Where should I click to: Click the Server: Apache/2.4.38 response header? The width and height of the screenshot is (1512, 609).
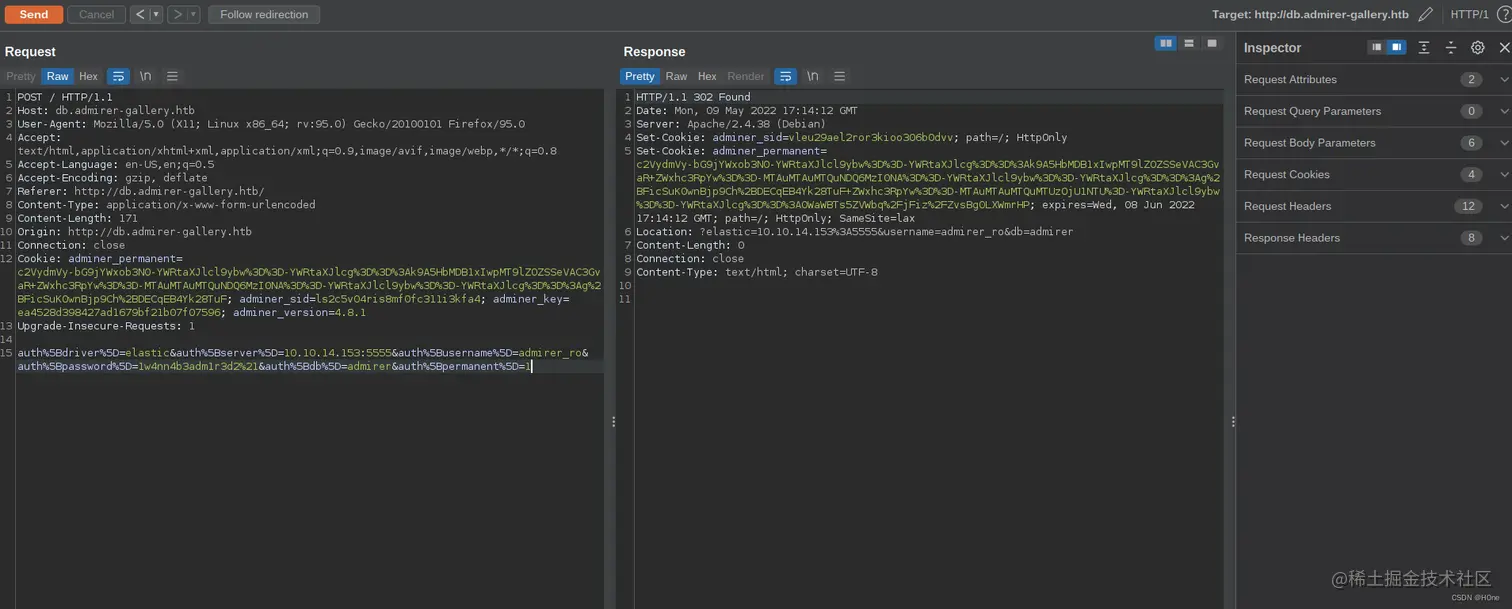(x=731, y=124)
